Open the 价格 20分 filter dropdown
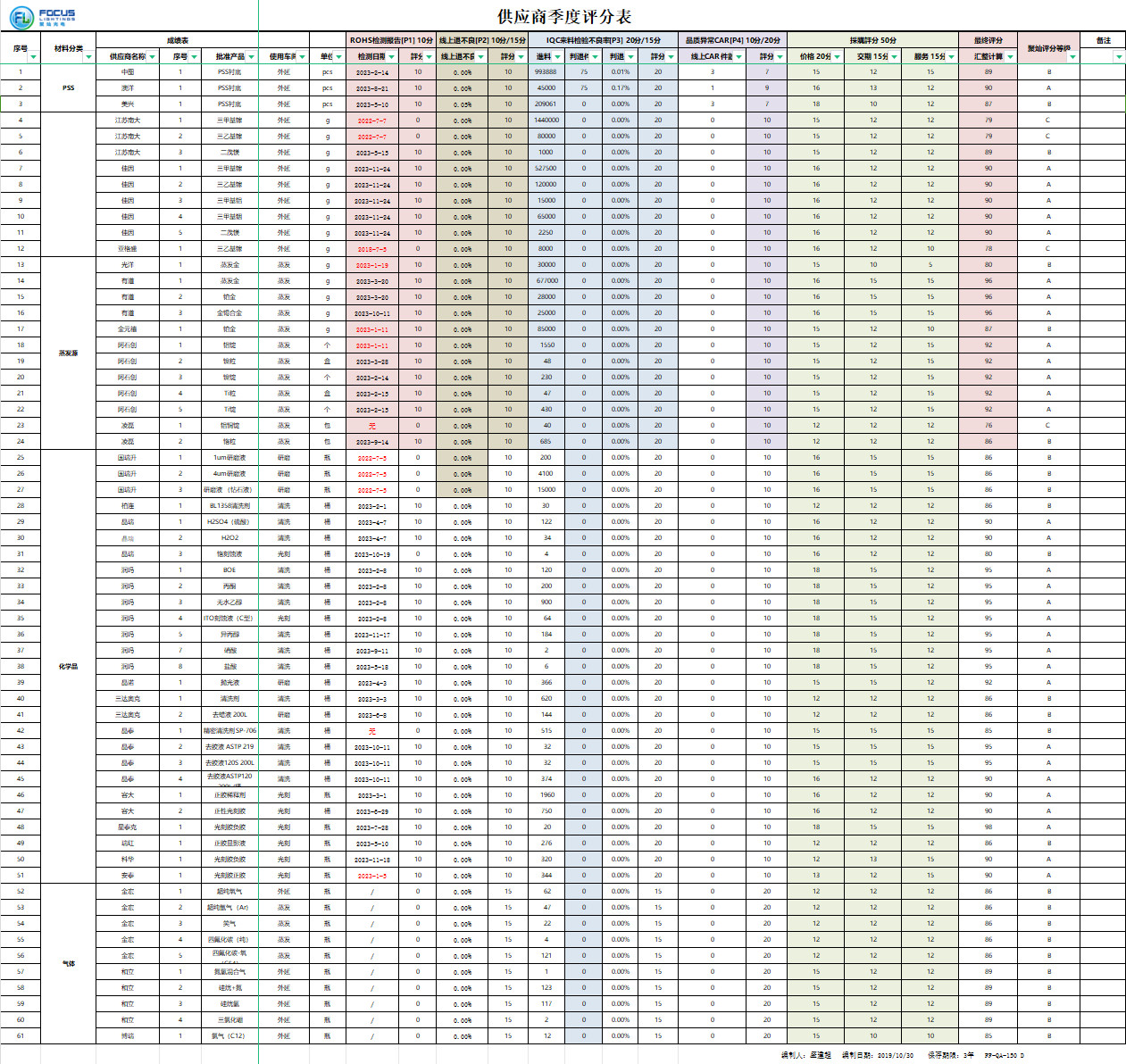The height and width of the screenshot is (1064, 1126). pos(837,57)
